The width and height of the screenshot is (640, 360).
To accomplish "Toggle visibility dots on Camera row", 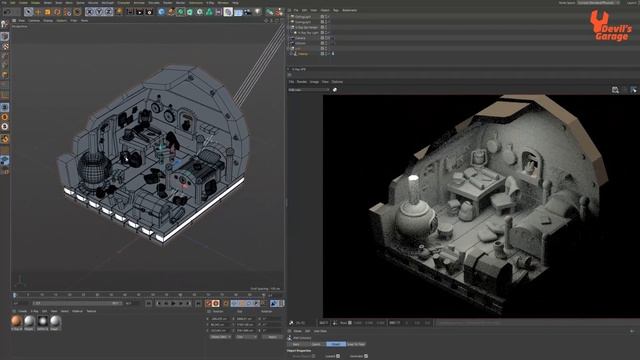I will 327,38.
